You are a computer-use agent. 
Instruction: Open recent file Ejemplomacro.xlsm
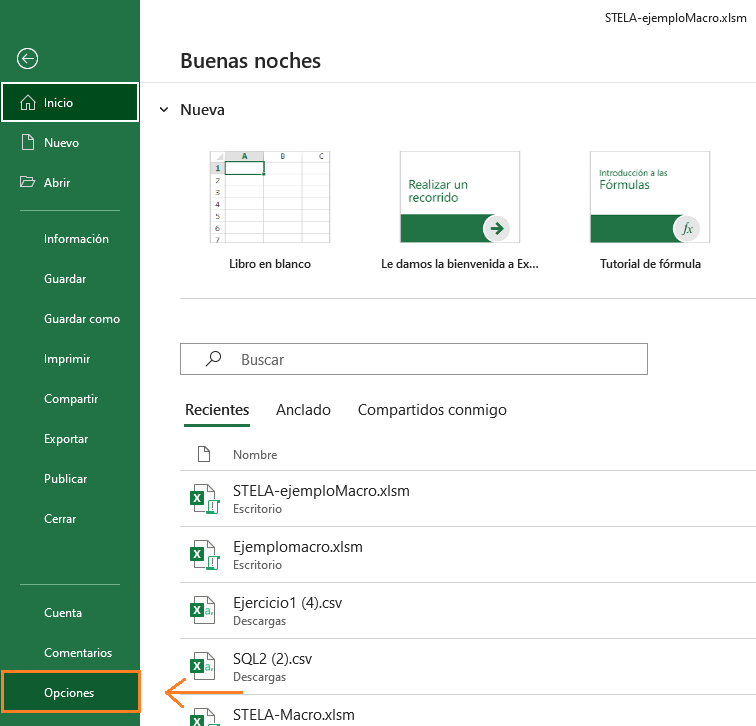click(x=468, y=555)
